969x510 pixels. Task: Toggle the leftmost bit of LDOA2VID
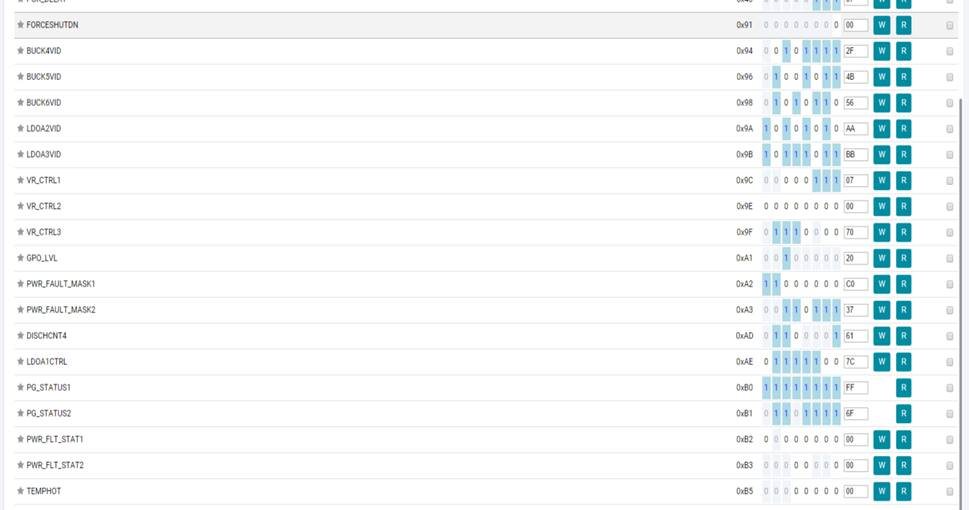click(767, 129)
